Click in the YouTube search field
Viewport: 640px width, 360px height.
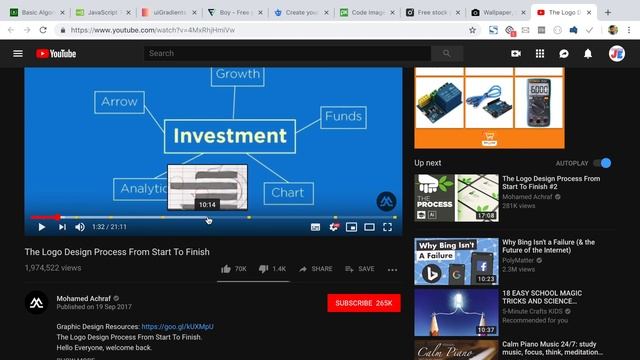tap(287, 53)
